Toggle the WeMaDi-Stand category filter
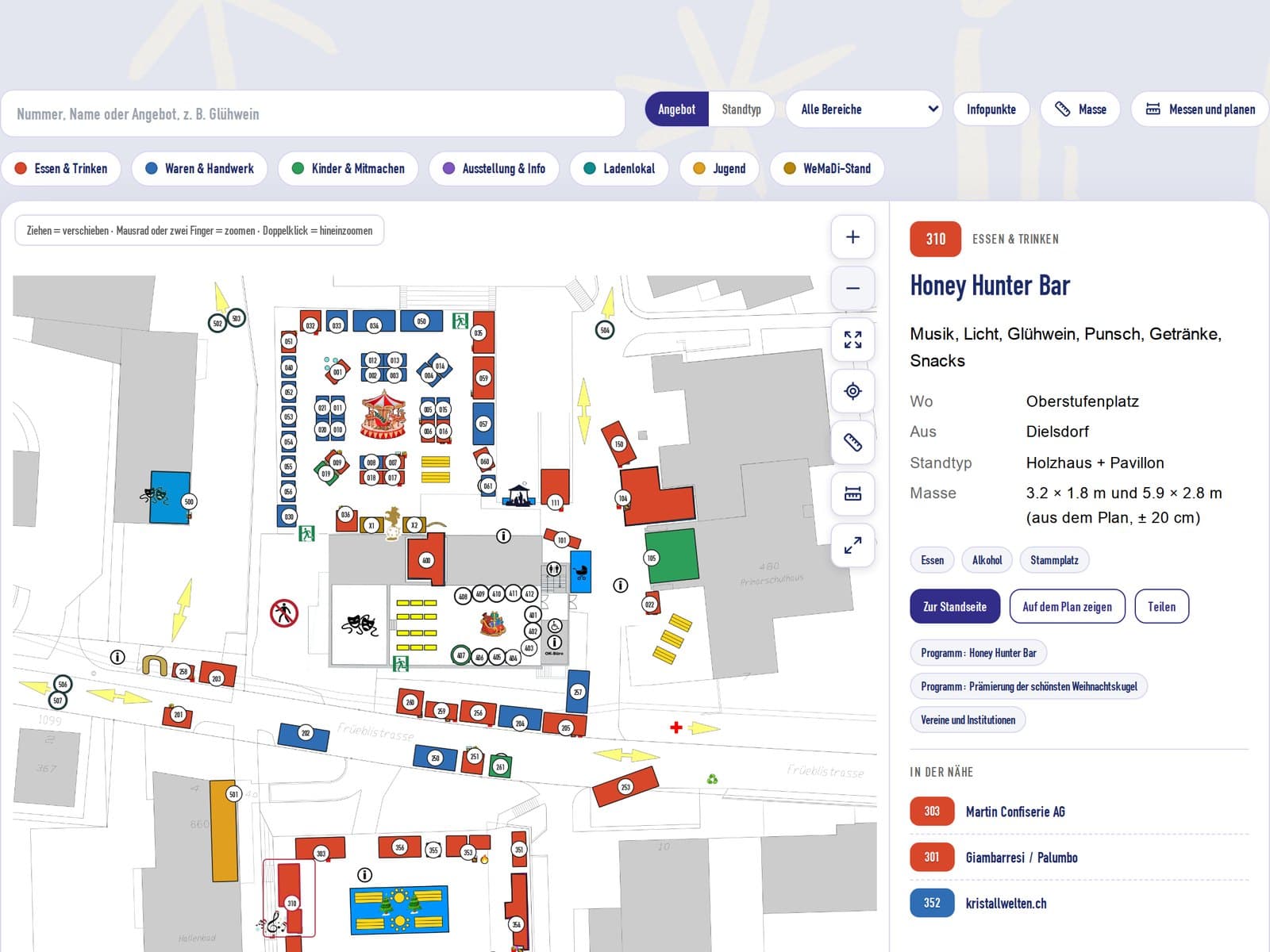The image size is (1270, 952). (x=827, y=168)
